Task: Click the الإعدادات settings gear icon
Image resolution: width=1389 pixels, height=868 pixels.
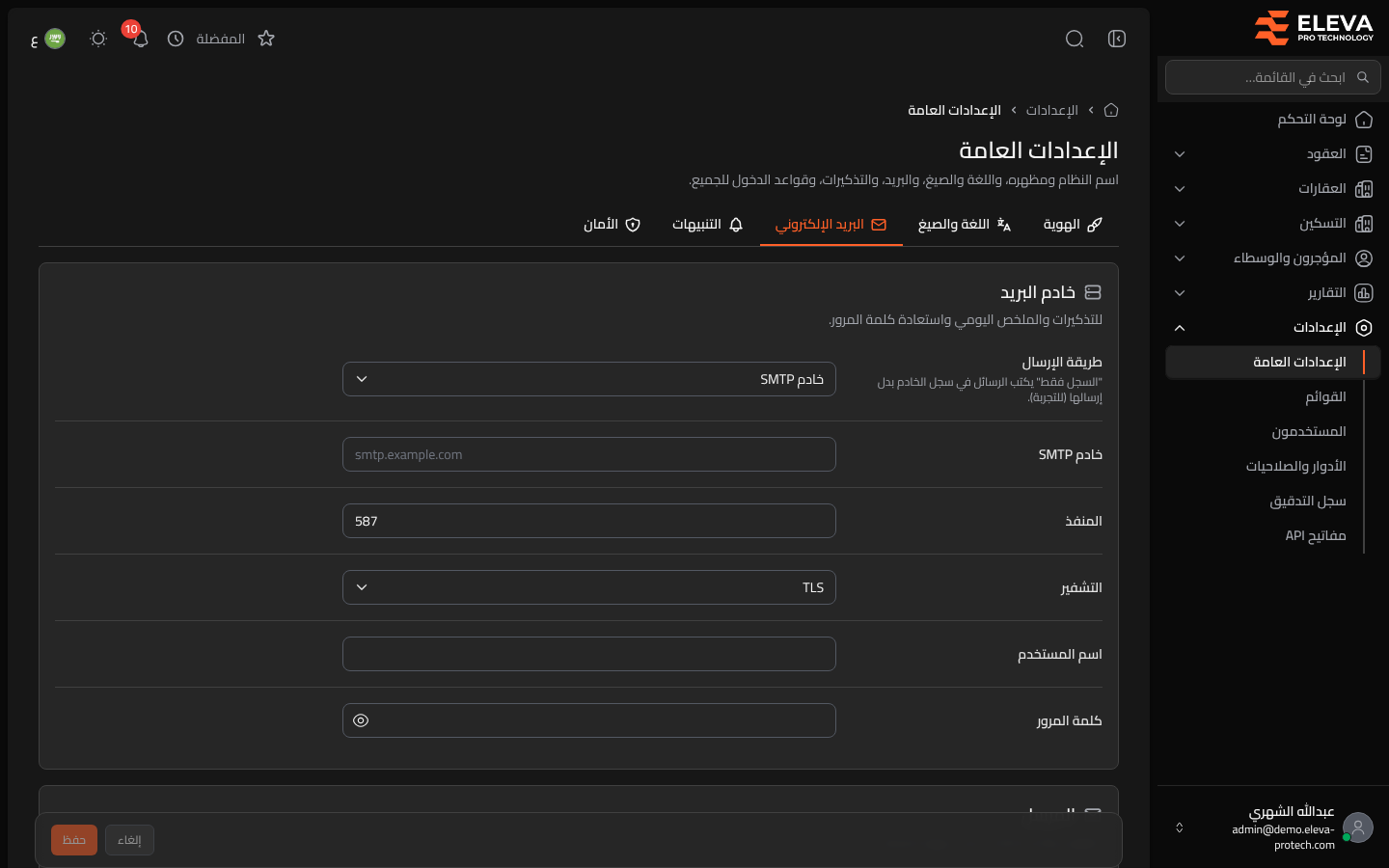Action: 1364,328
